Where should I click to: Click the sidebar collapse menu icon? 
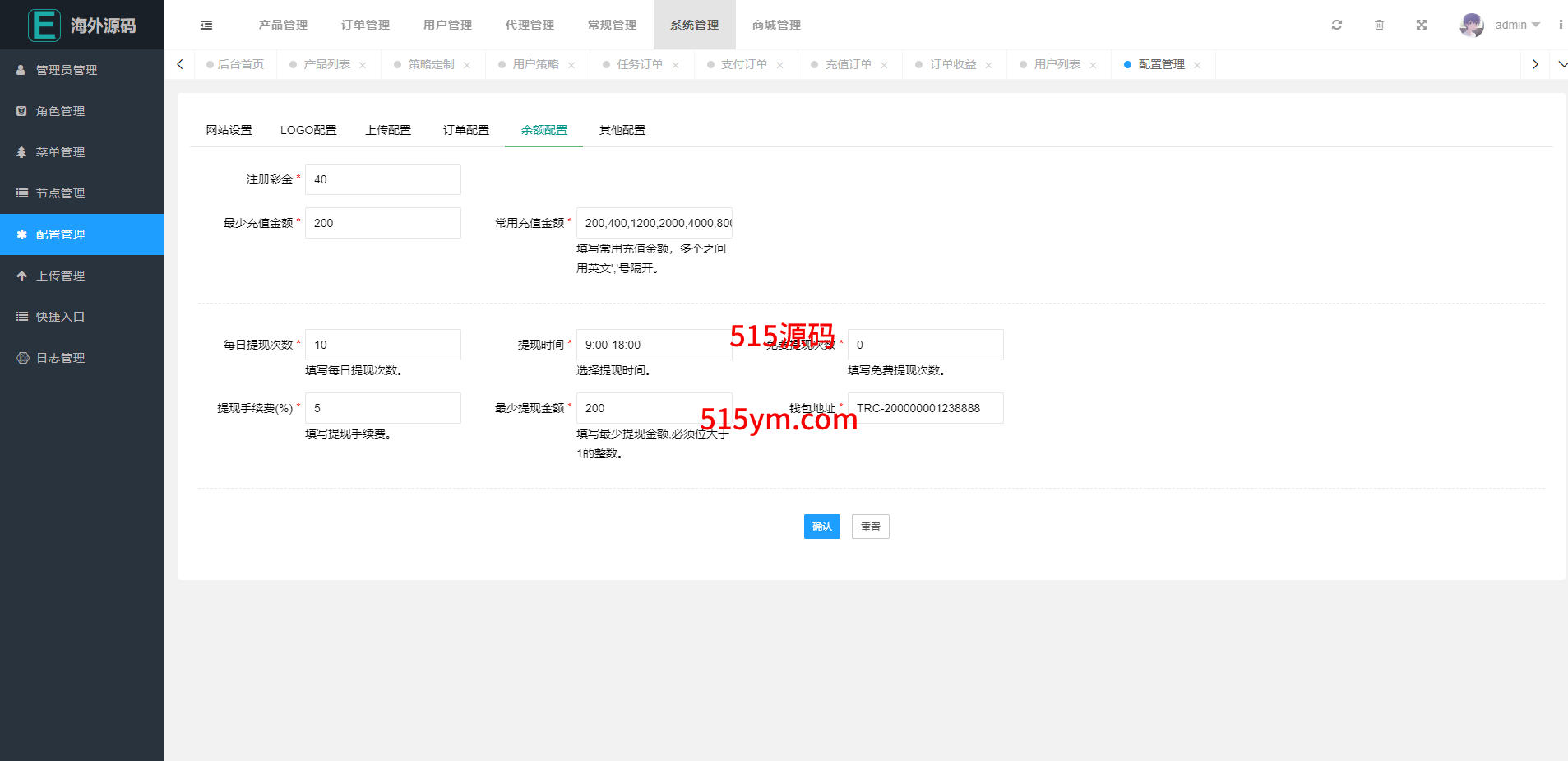point(206,26)
